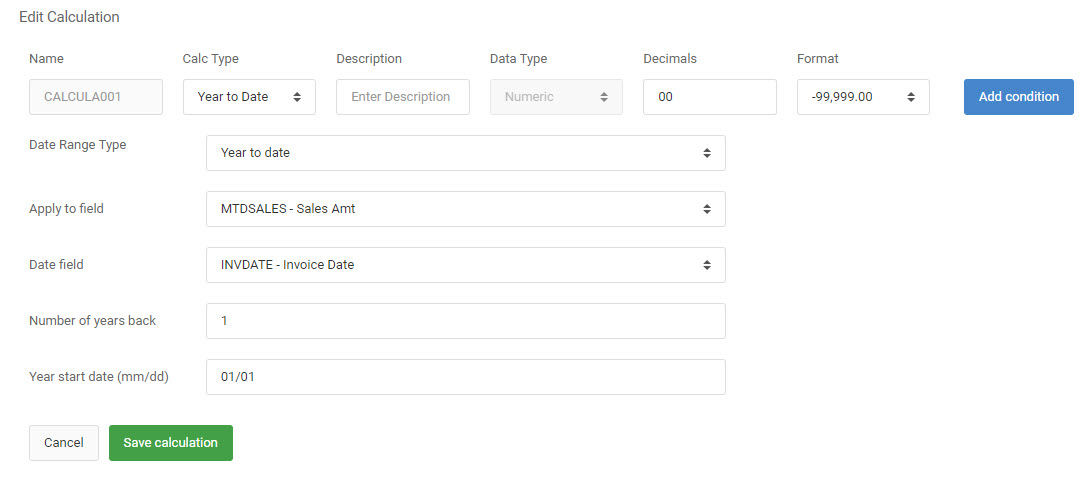1089x478 pixels.
Task: Click the Data Type arrow icon
Action: (604, 97)
